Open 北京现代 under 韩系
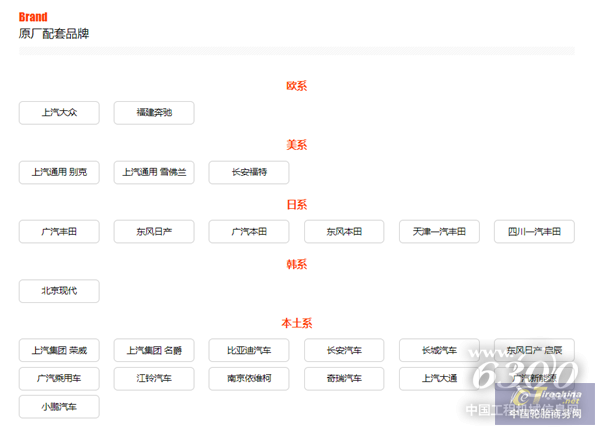Viewport: 600px width, 430px height. coord(59,291)
